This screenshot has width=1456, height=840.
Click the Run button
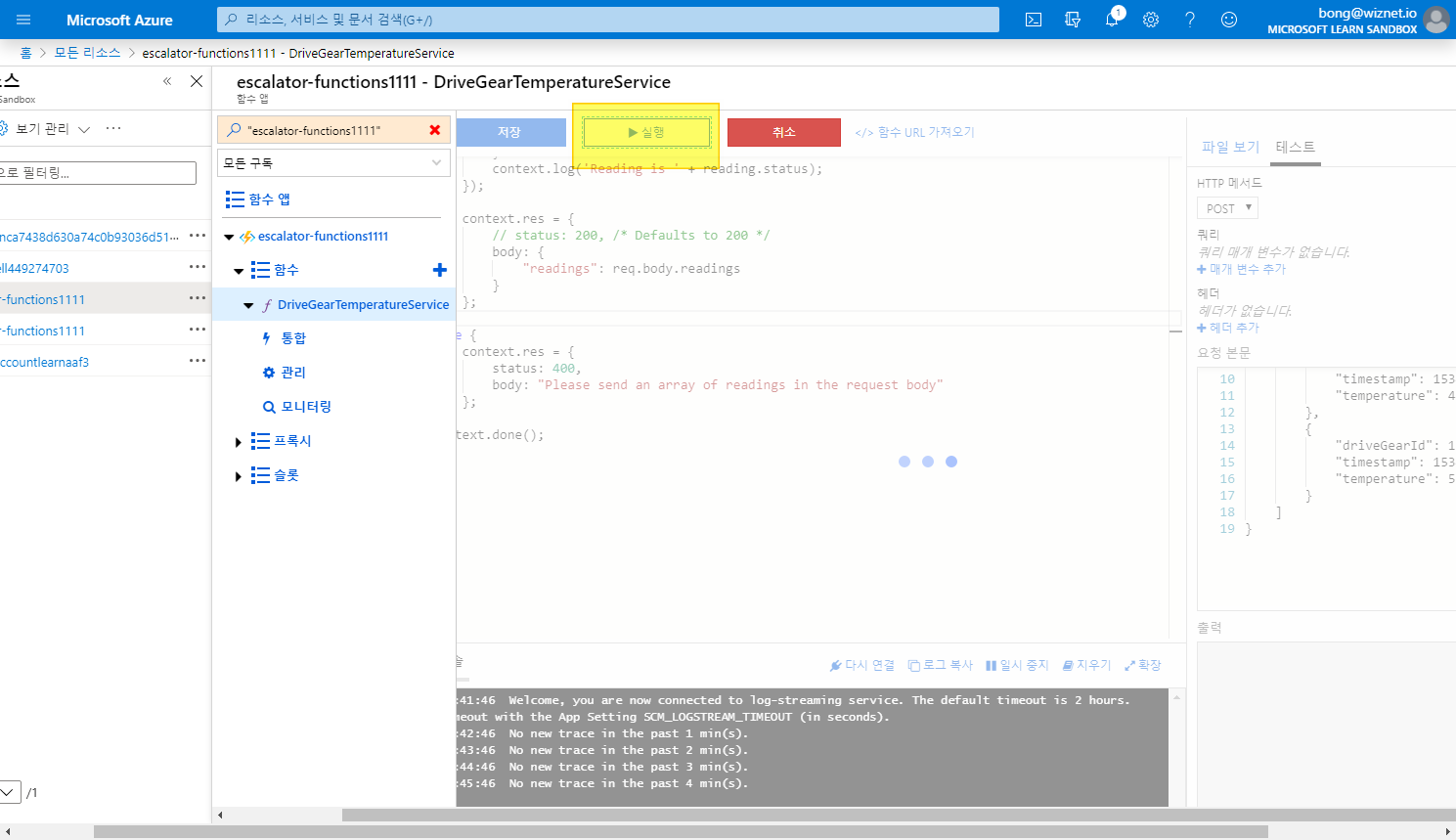[x=646, y=132]
